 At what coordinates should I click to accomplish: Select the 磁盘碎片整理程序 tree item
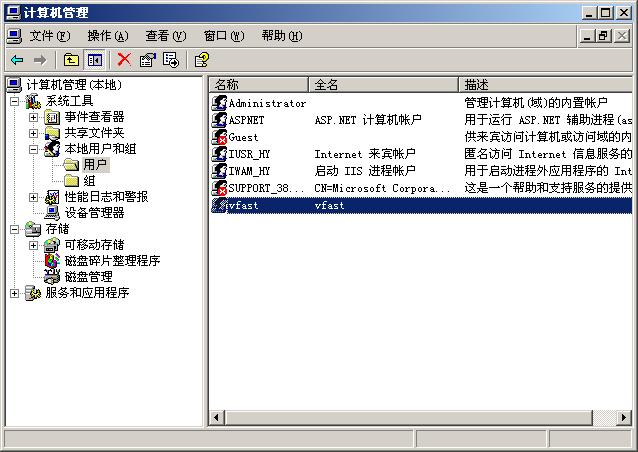tap(112, 261)
